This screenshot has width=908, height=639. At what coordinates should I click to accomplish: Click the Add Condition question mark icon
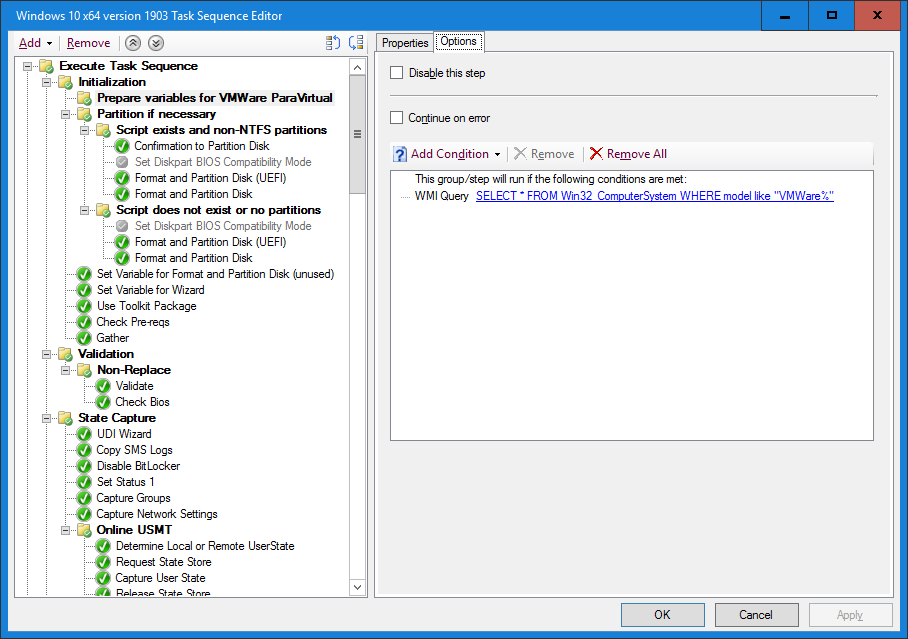(400, 154)
